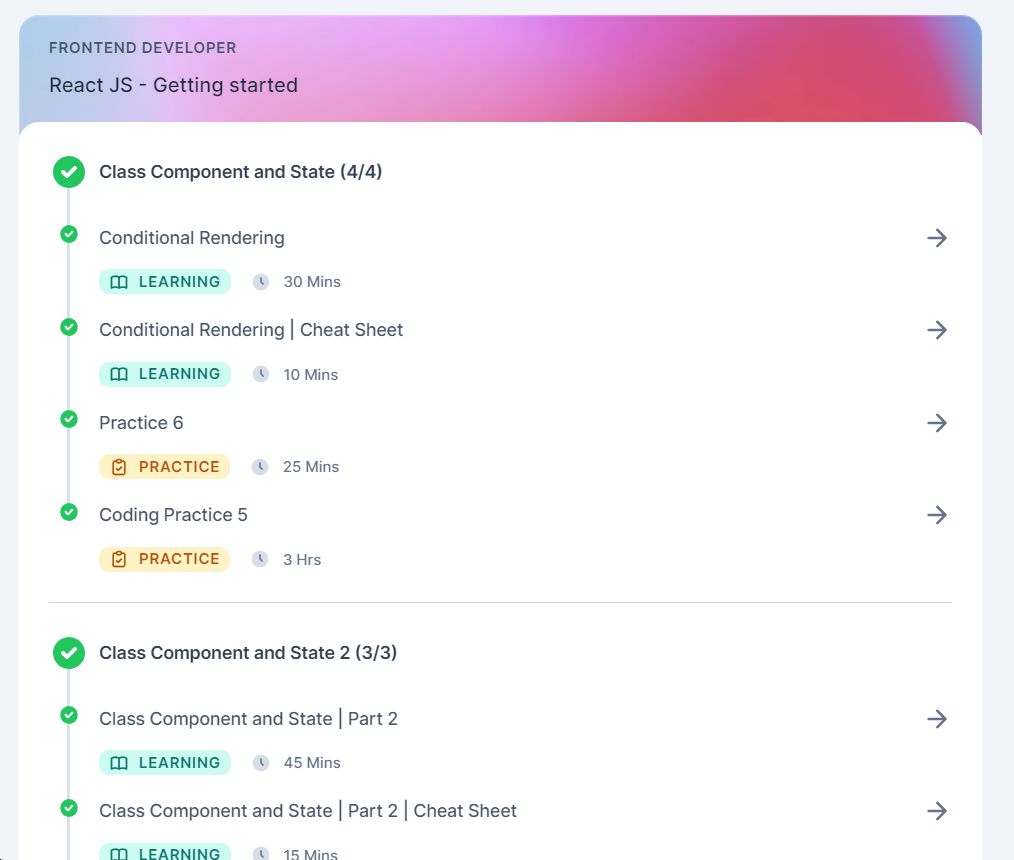This screenshot has height=860, width=1014.
Task: Click large green check of Class Component and State 2
Action: click(69, 653)
